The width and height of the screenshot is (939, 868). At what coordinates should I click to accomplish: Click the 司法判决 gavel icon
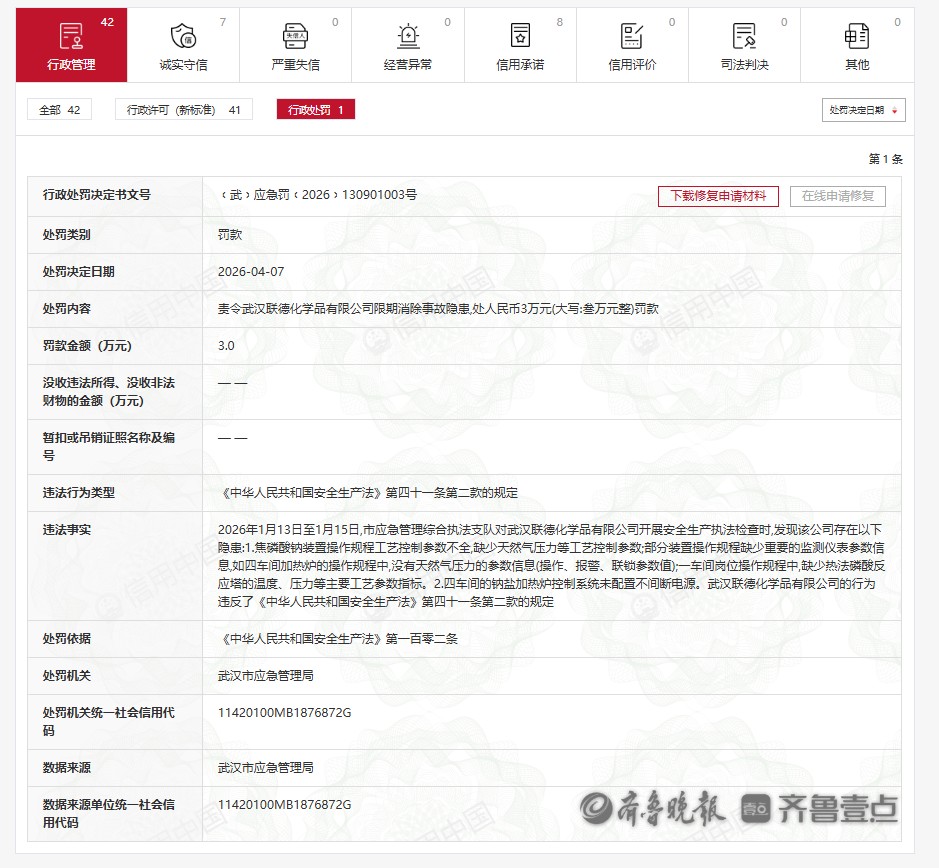[744, 37]
